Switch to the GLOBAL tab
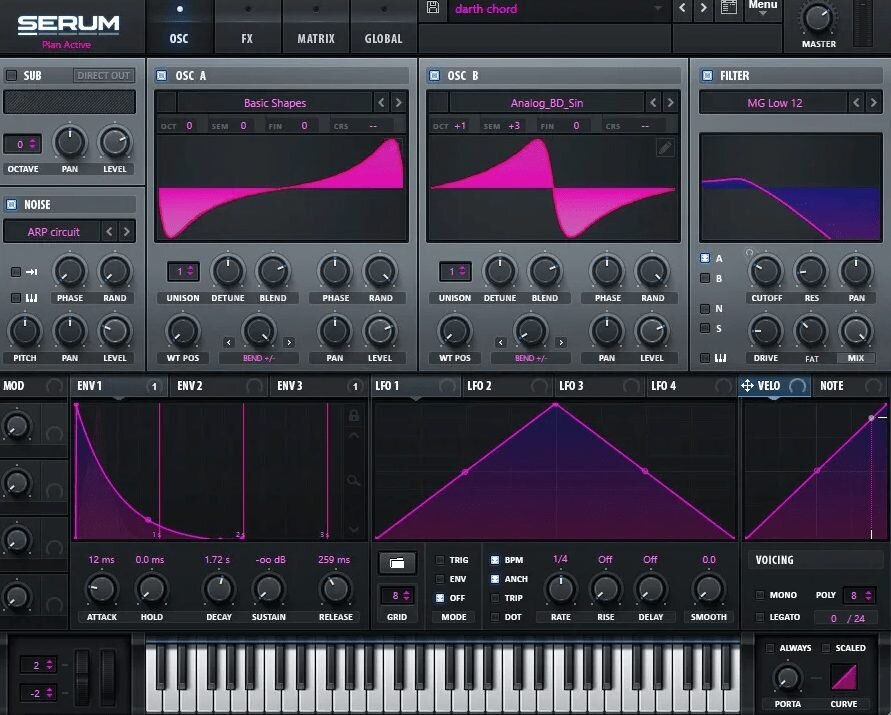Viewport: 891px width, 715px height. [x=384, y=28]
